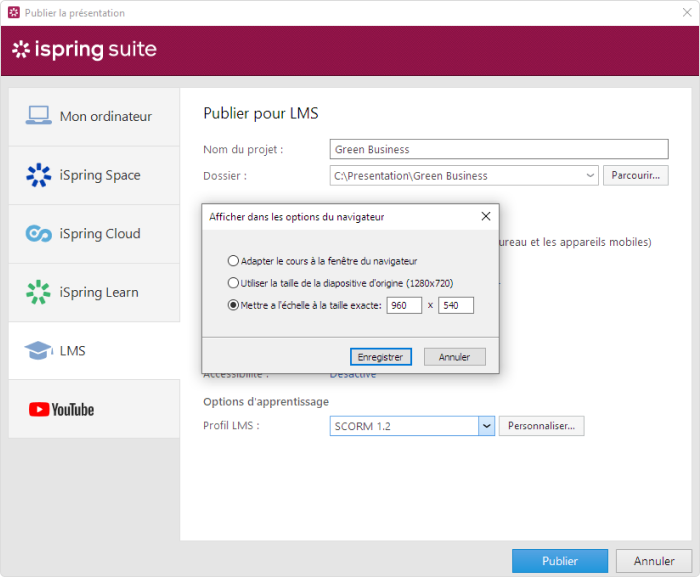
Task: Click the Nom du projet text field
Action: [x=499, y=149]
